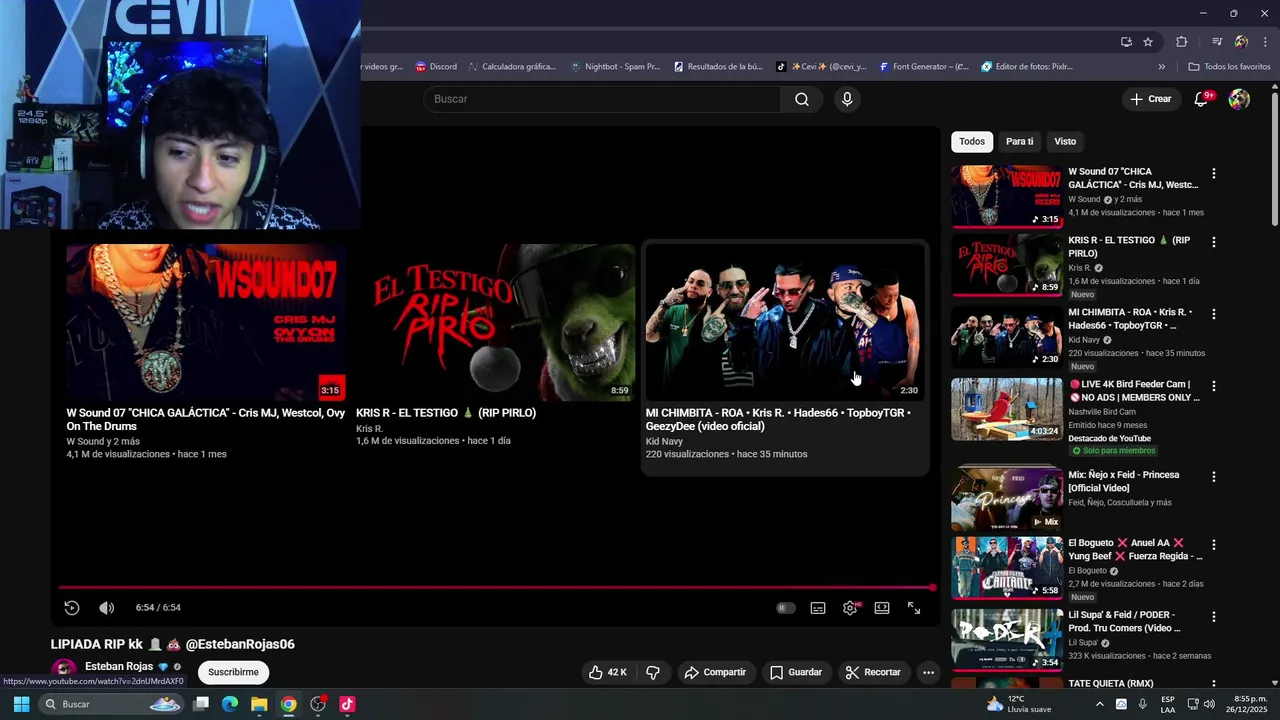The image size is (1280, 720).
Task: Open options menu for sidebar W Sound 07 video
Action: coord(1214,173)
